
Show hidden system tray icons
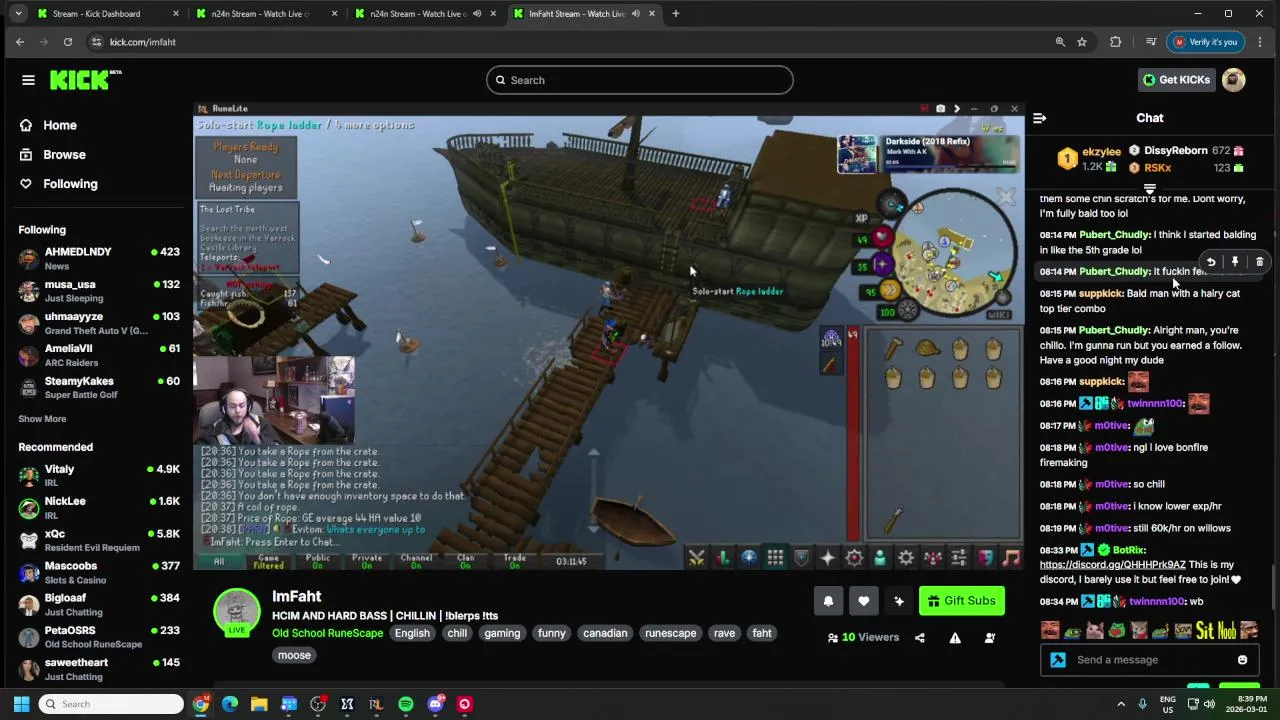(x=1121, y=704)
